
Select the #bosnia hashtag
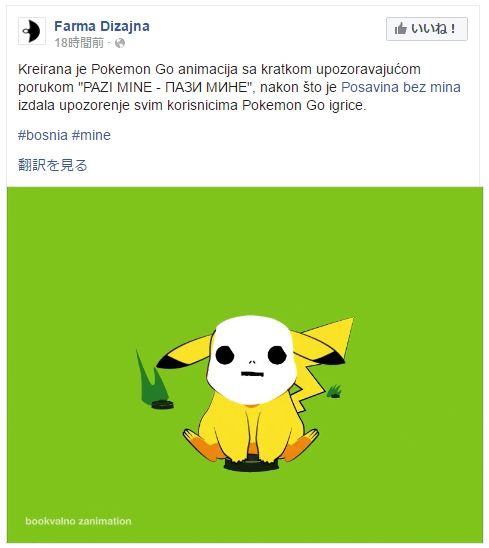pos(43,135)
